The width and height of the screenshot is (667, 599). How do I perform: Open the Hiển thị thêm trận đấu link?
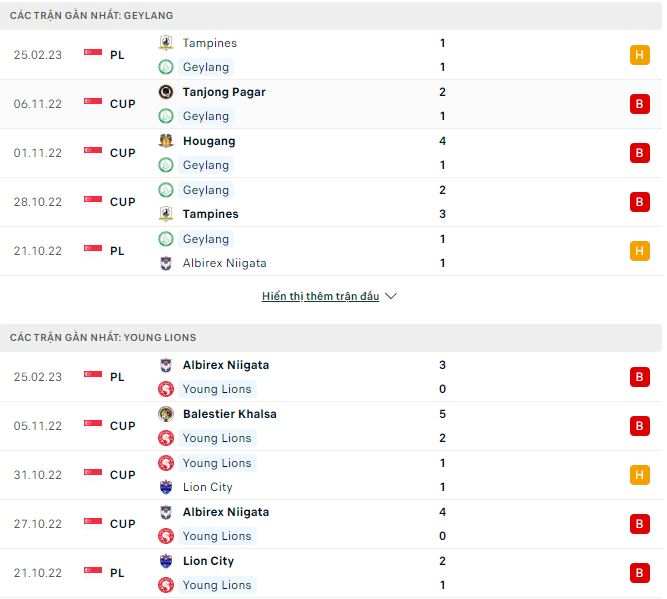coord(320,297)
